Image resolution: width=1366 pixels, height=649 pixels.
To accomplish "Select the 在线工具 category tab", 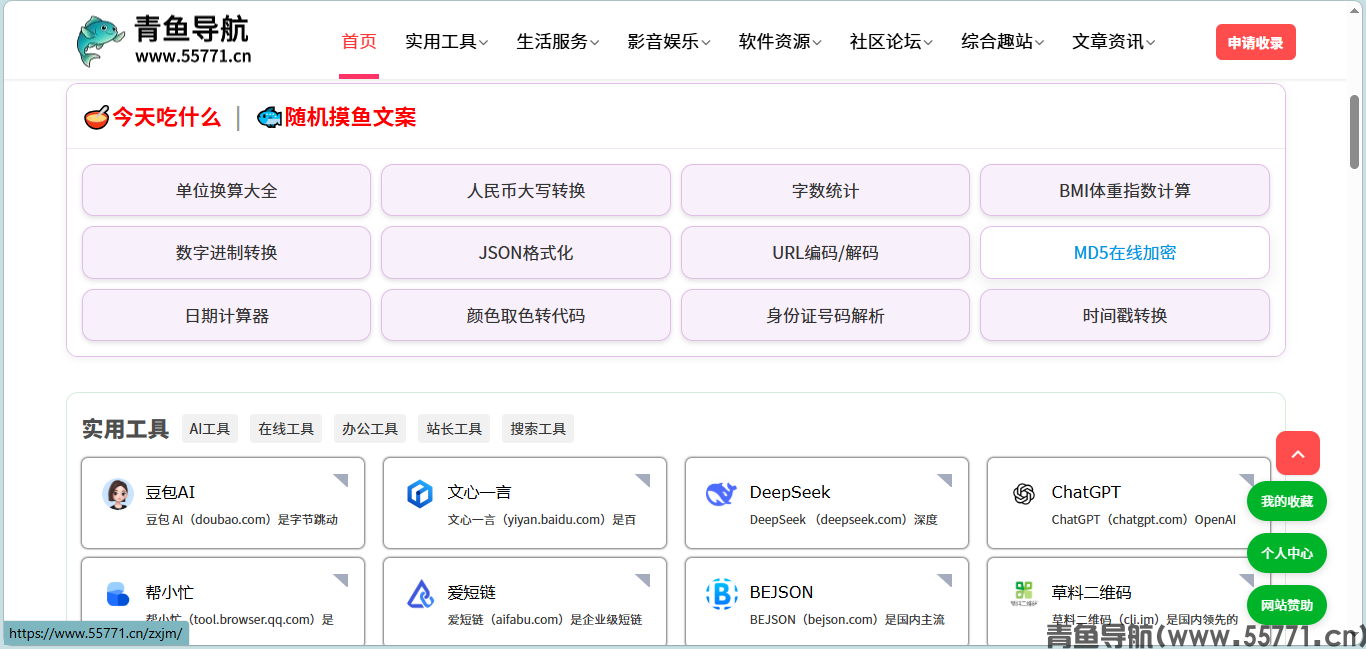I will pyautogui.click(x=286, y=429).
